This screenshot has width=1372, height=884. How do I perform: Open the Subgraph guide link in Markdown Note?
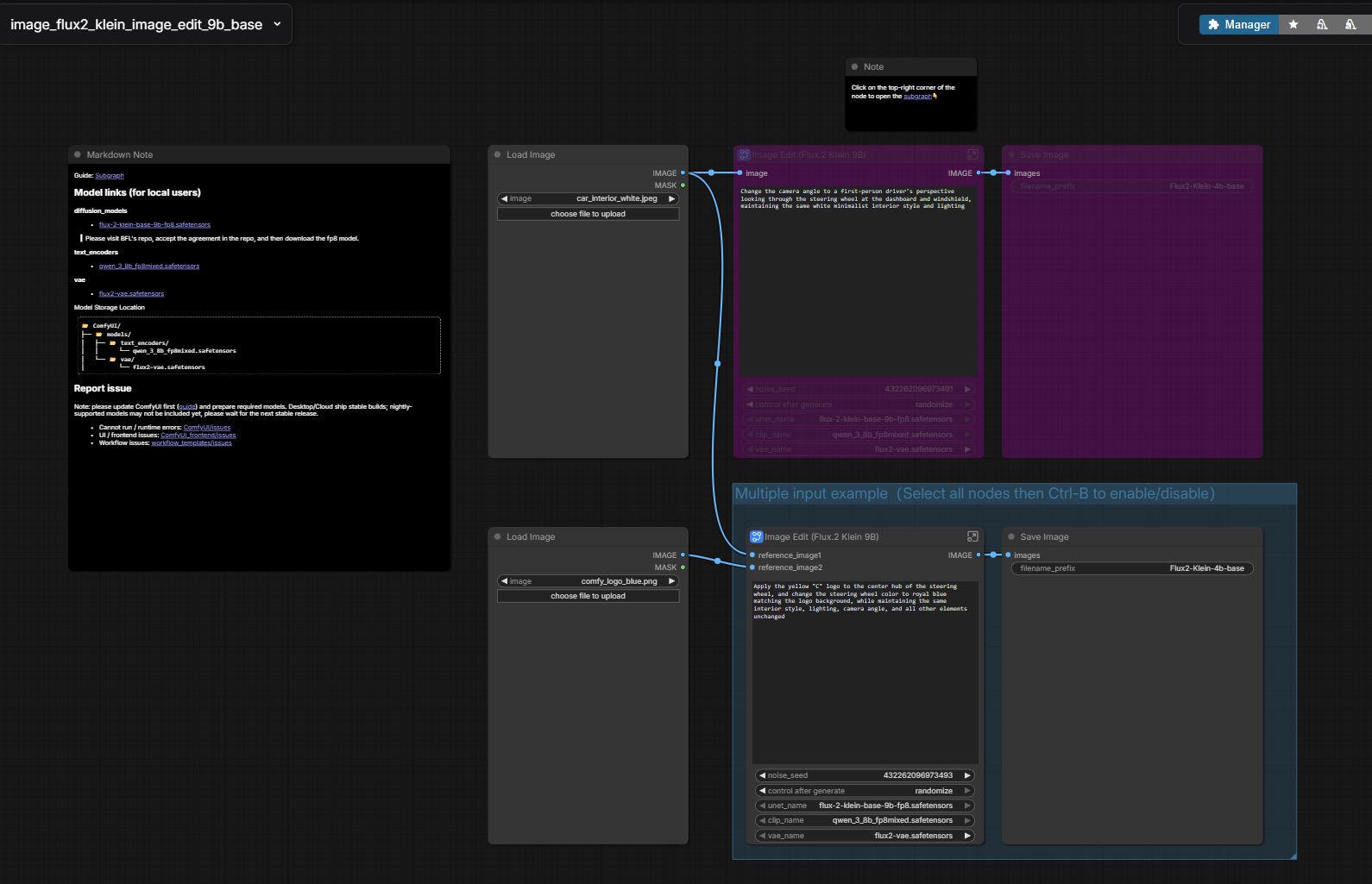click(x=110, y=176)
